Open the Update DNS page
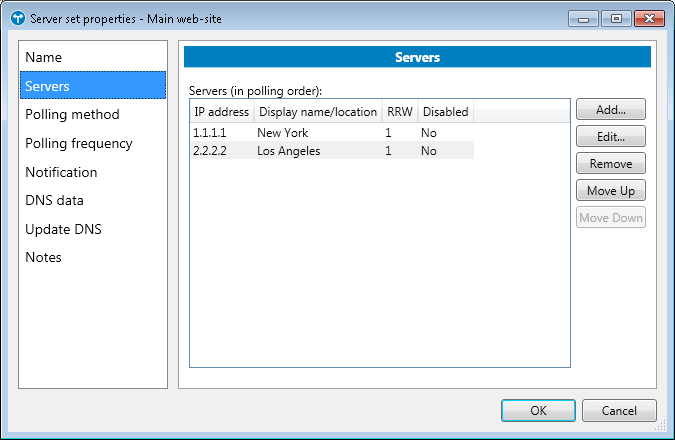 tap(63, 229)
